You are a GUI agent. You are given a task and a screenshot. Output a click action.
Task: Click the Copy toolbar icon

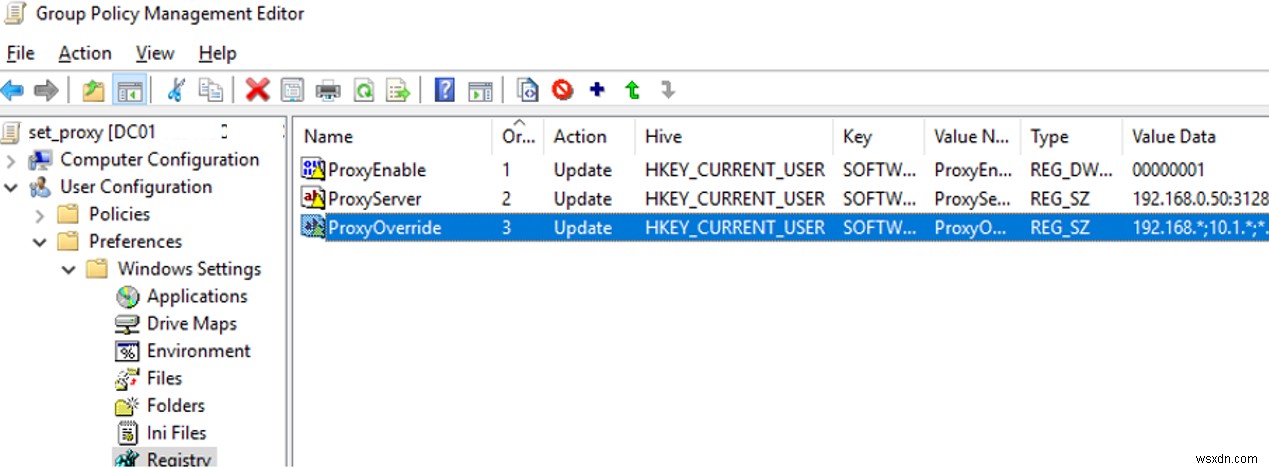coord(210,91)
